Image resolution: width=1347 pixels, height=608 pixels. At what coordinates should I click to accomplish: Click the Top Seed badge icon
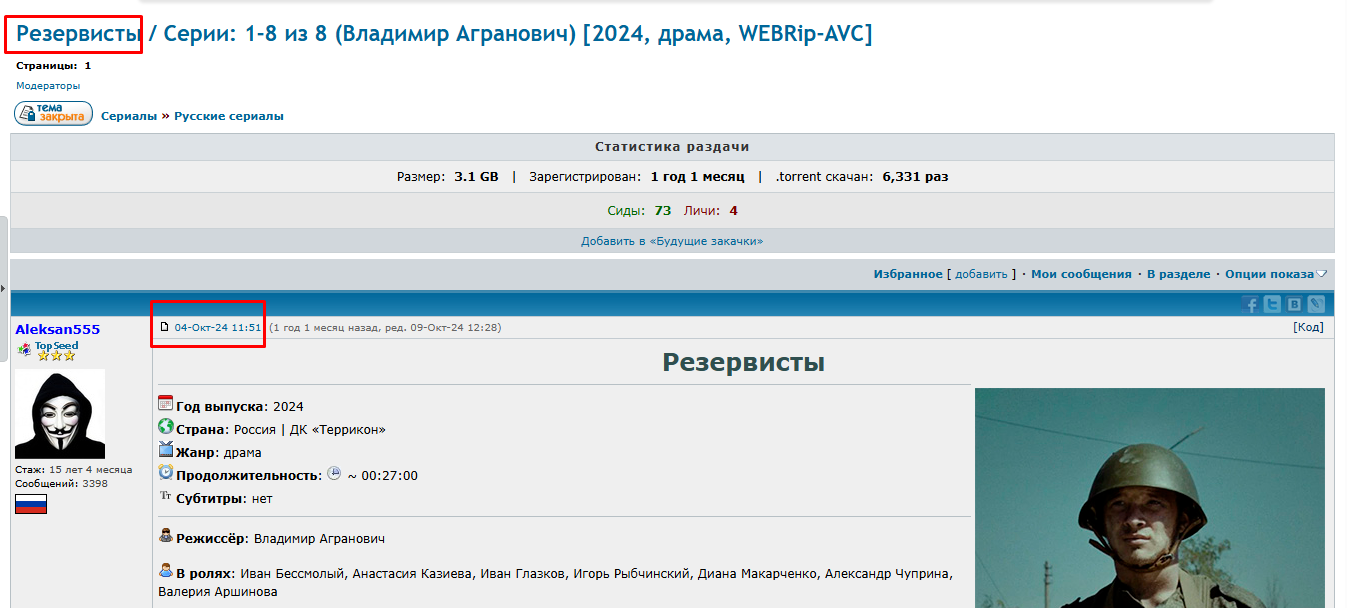point(24,349)
